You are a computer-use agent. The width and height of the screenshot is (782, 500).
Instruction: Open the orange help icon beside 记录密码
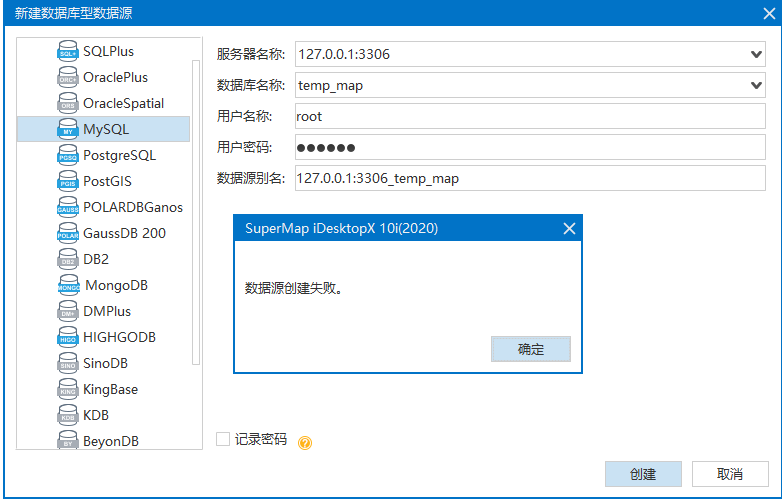coord(305,443)
